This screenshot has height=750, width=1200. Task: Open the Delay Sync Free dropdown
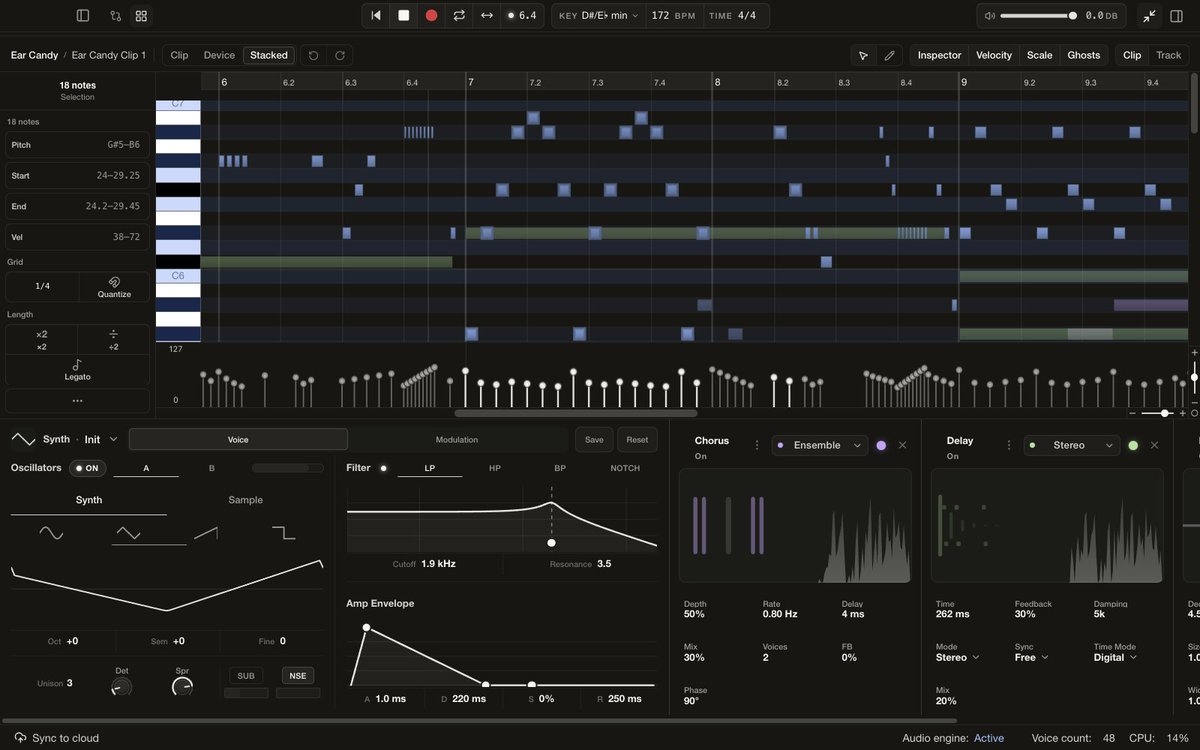click(1032, 657)
